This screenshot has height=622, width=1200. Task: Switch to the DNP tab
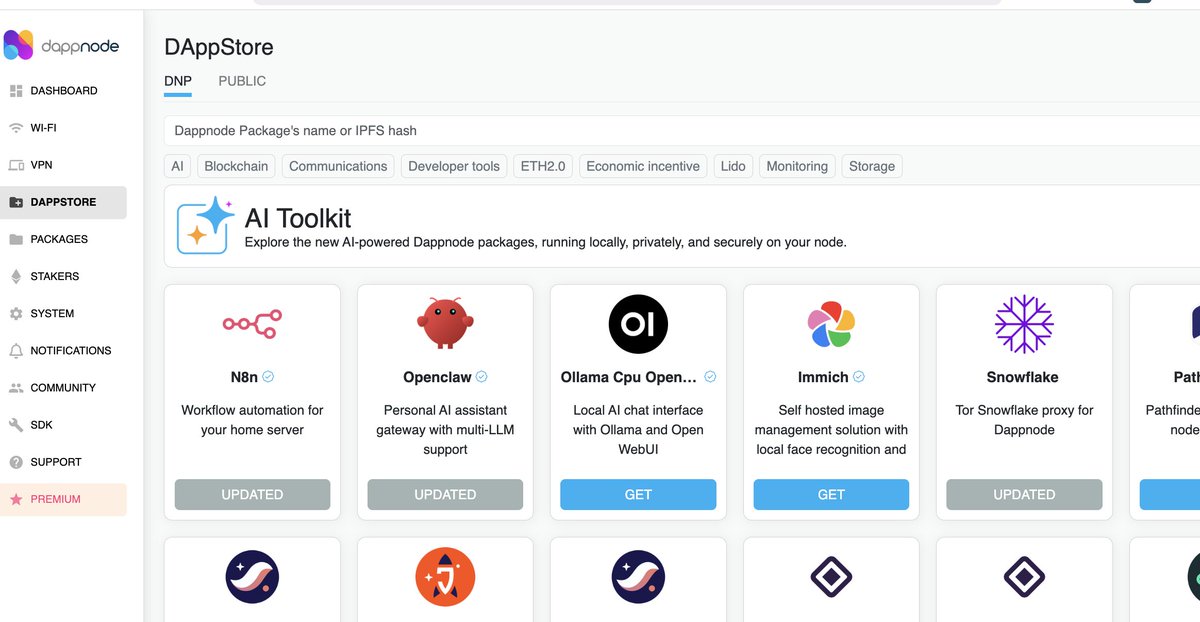coord(178,81)
